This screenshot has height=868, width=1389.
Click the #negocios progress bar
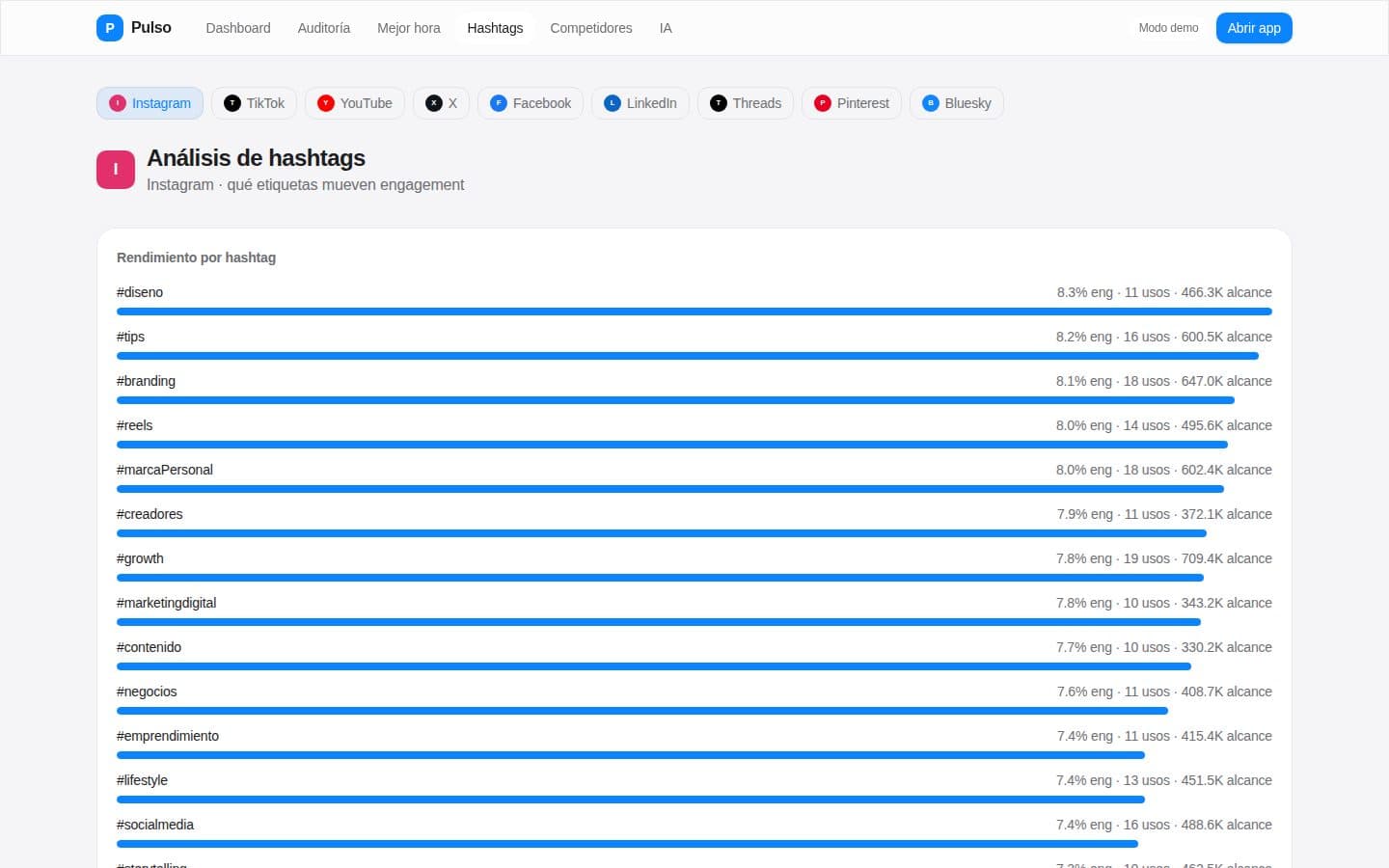pyautogui.click(x=642, y=711)
